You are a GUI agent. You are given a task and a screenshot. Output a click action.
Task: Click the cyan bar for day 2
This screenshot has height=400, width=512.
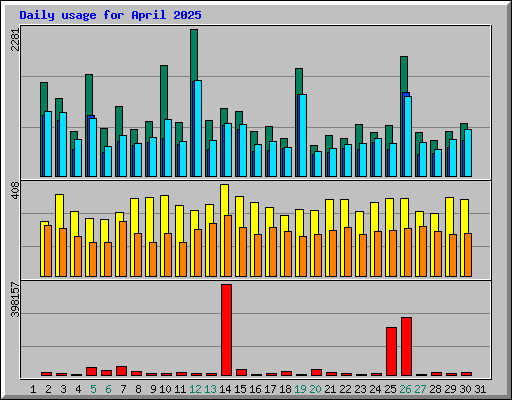pos(48,144)
